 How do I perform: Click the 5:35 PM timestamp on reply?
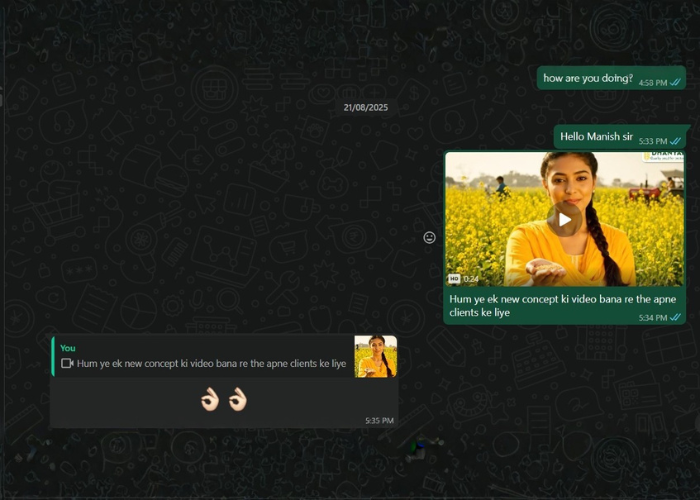(379, 421)
